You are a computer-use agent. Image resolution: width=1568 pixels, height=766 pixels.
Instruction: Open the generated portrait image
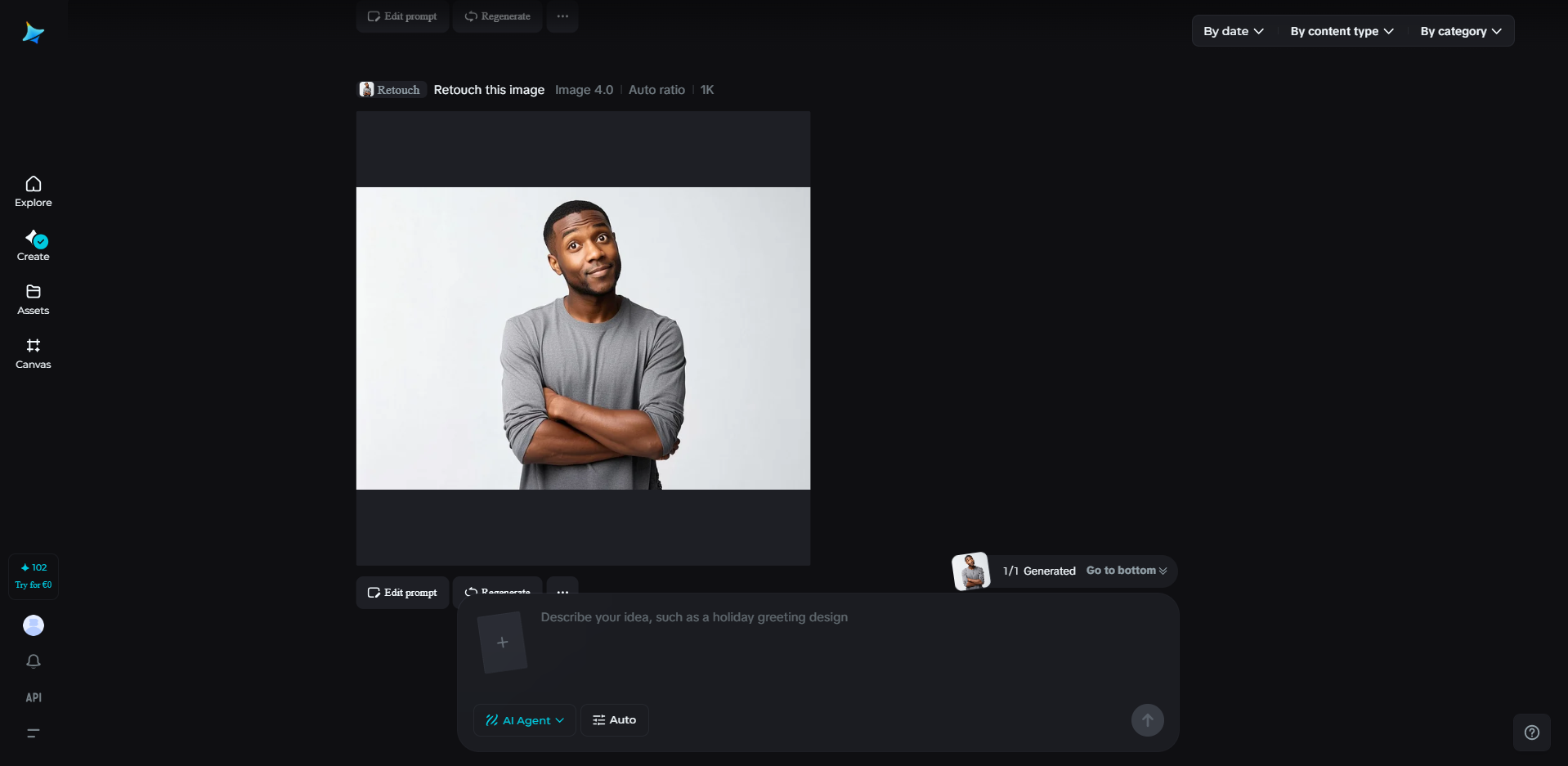(583, 338)
